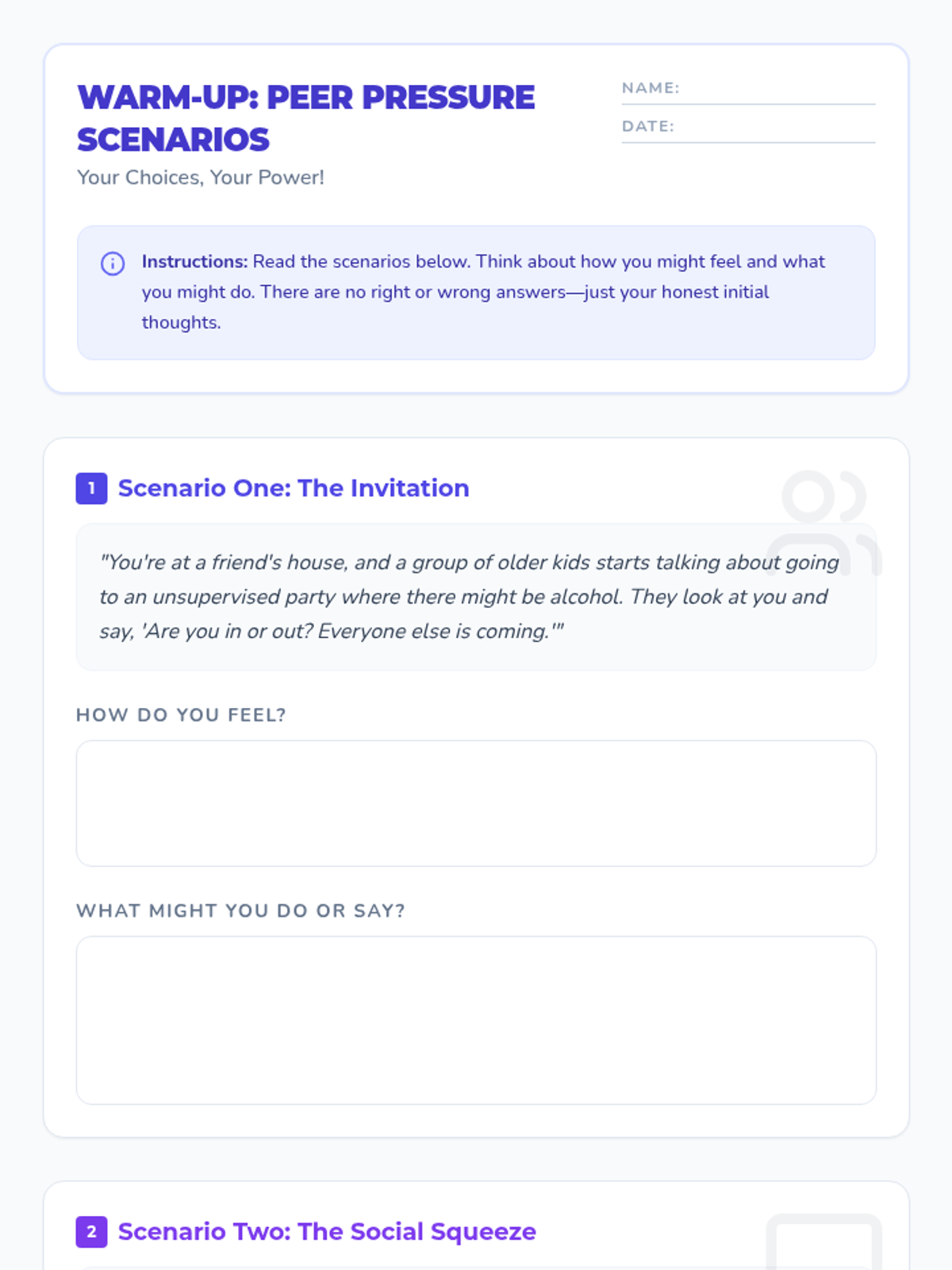Click the 'Your Choices, Your Power!' subtitle
The width and height of the screenshot is (952, 1270).
201,177
